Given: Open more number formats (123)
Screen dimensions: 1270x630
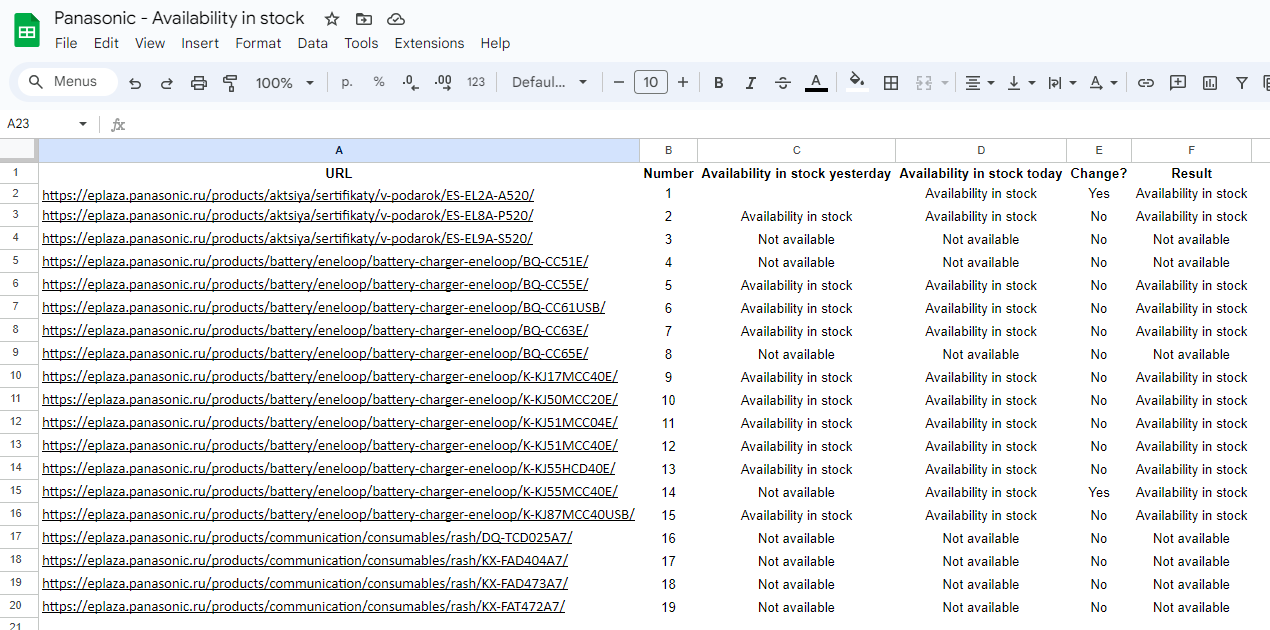Looking at the screenshot, I should (476, 82).
